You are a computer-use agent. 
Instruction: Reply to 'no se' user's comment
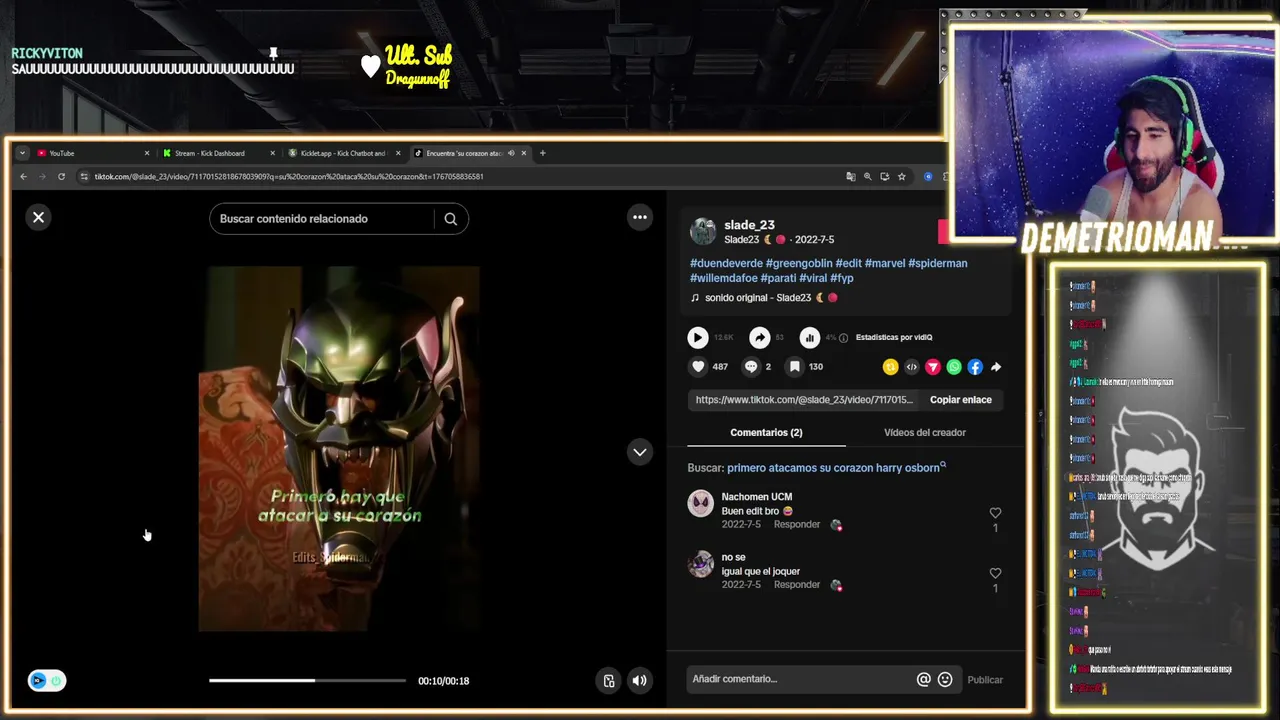point(796,585)
